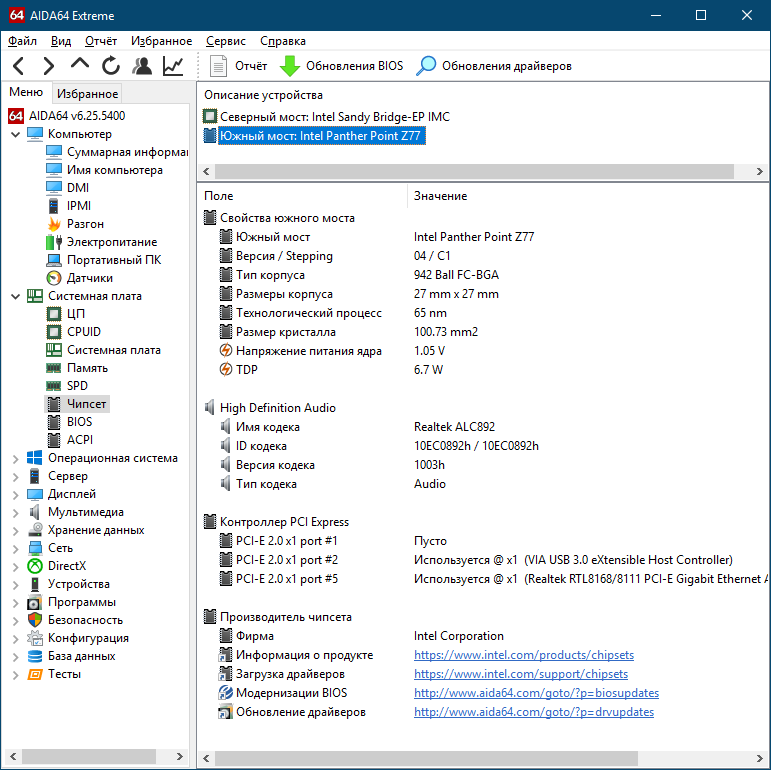Open the Справка menu
Image resolution: width=771 pixels, height=770 pixels.
(283, 41)
